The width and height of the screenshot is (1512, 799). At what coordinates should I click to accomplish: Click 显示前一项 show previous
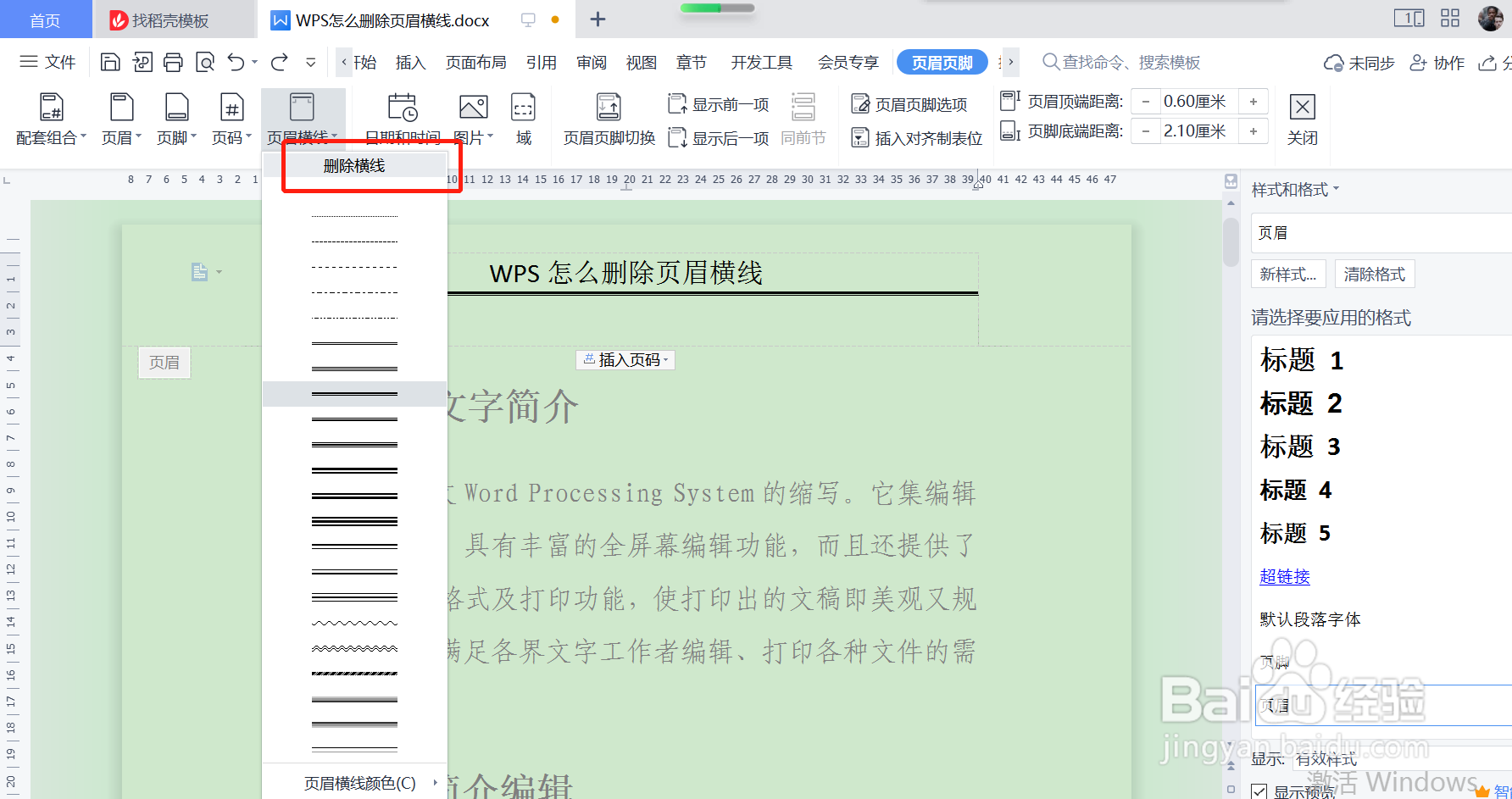(x=719, y=104)
